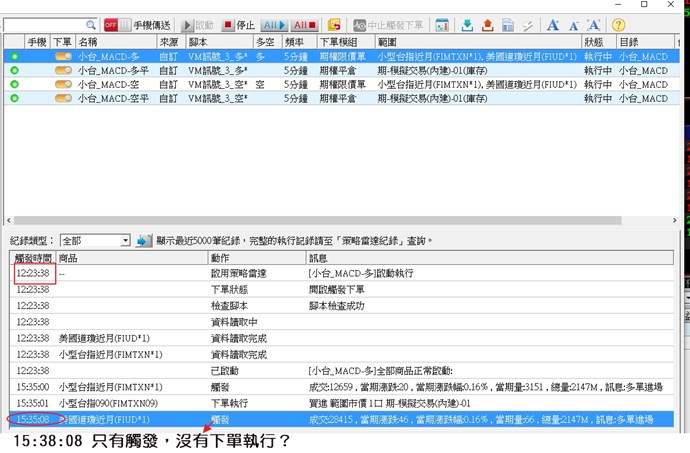Screen dimensions: 690x453
Task: Toggle the red OFF switch
Action: click(111, 24)
